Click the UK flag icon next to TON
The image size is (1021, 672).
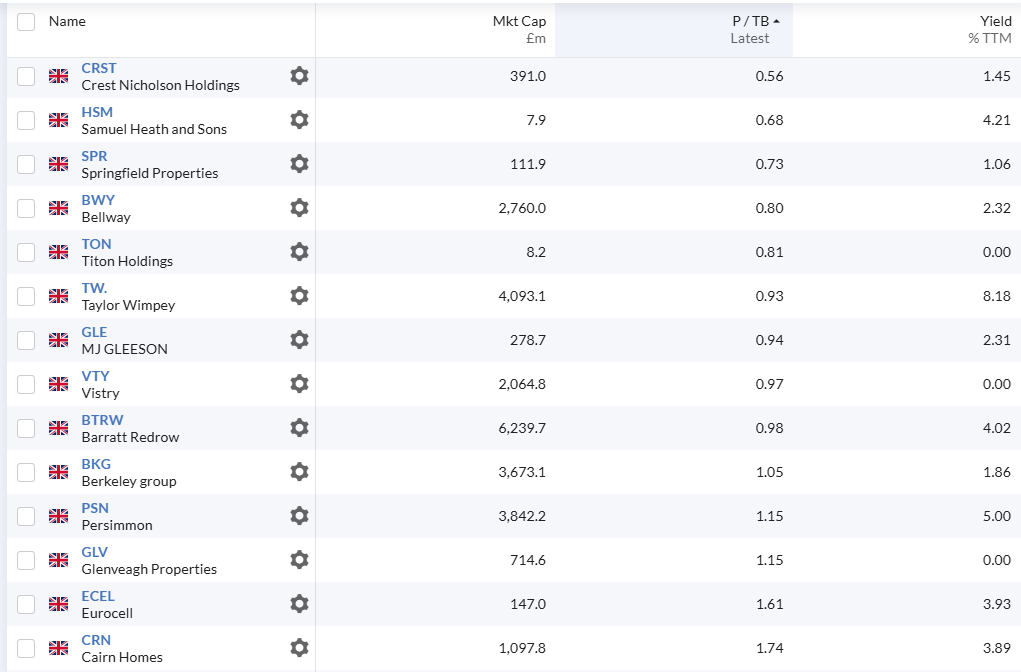point(59,252)
